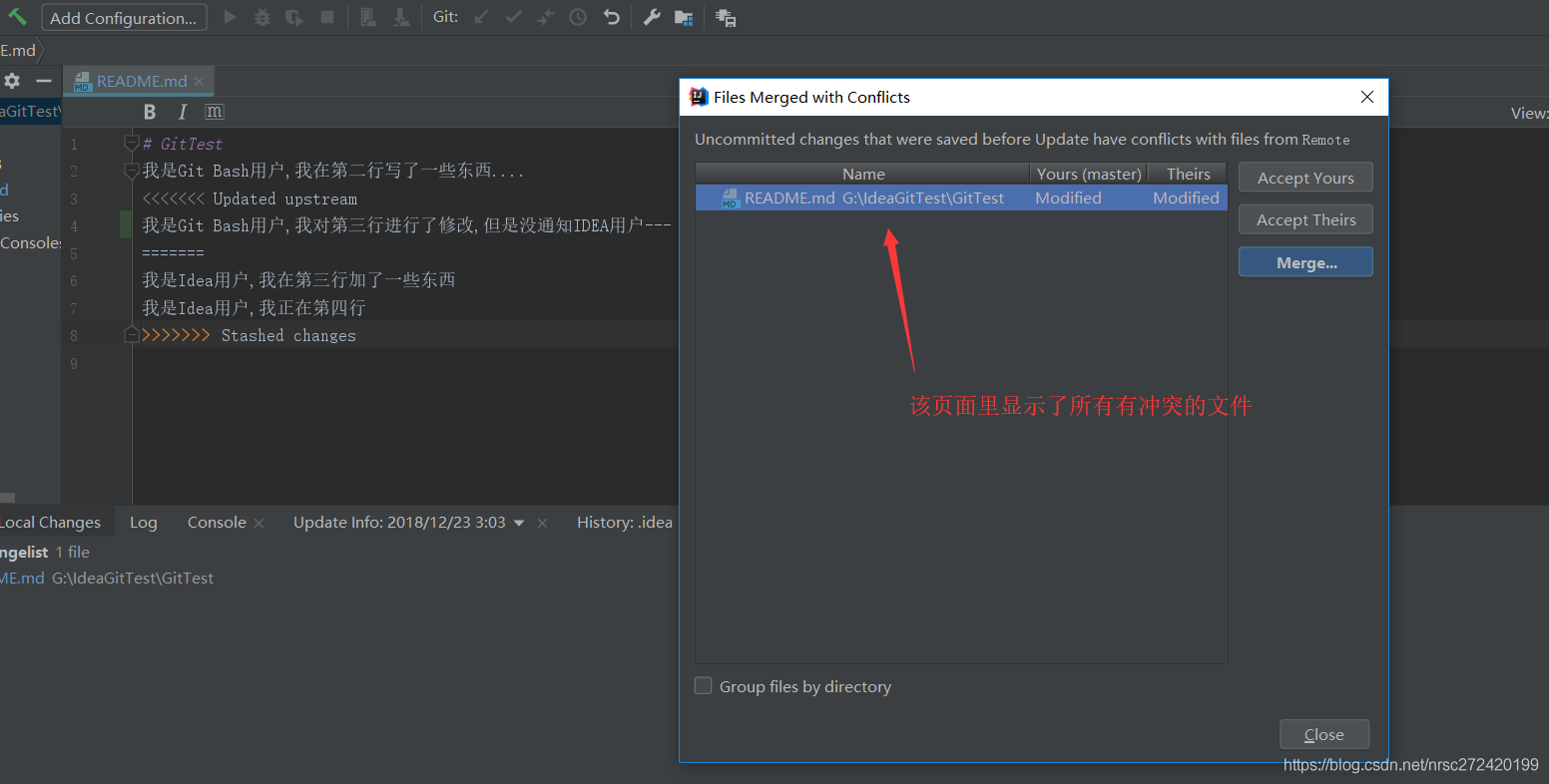Switch to the Console tab

point(217,523)
